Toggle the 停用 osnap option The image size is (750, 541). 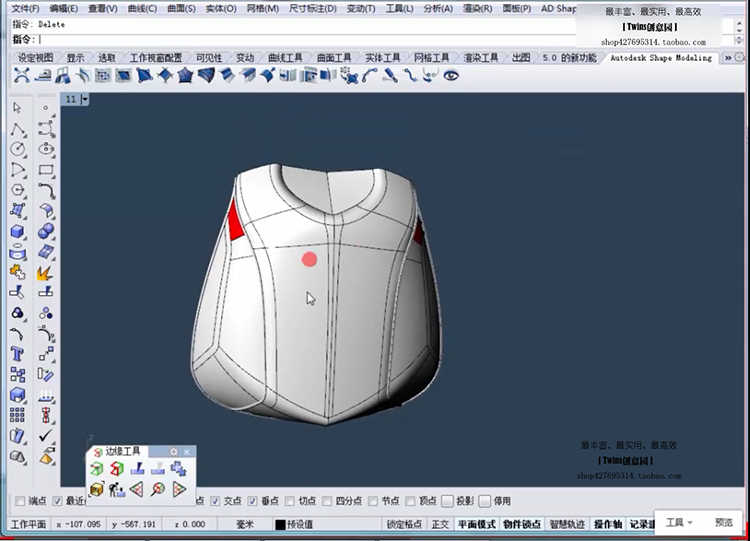coord(485,501)
